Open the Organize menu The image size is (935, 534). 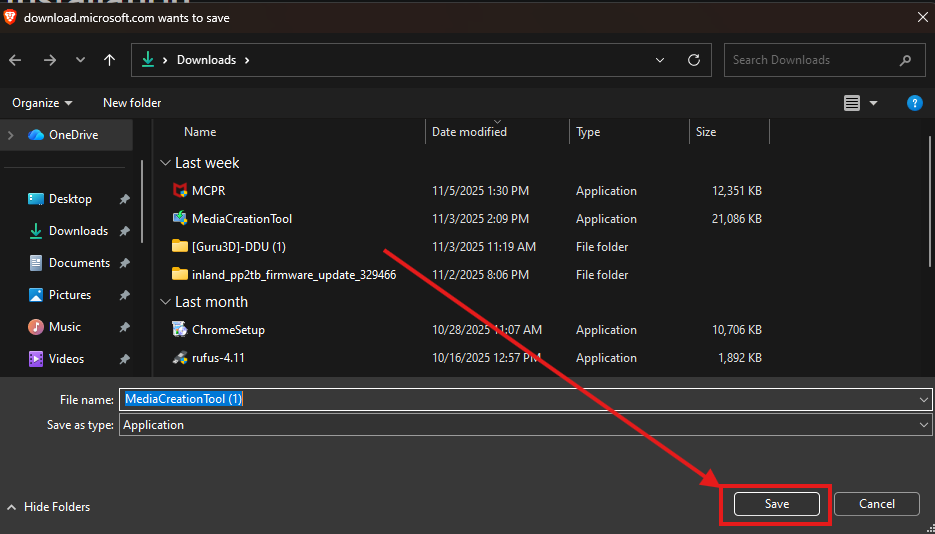point(42,103)
